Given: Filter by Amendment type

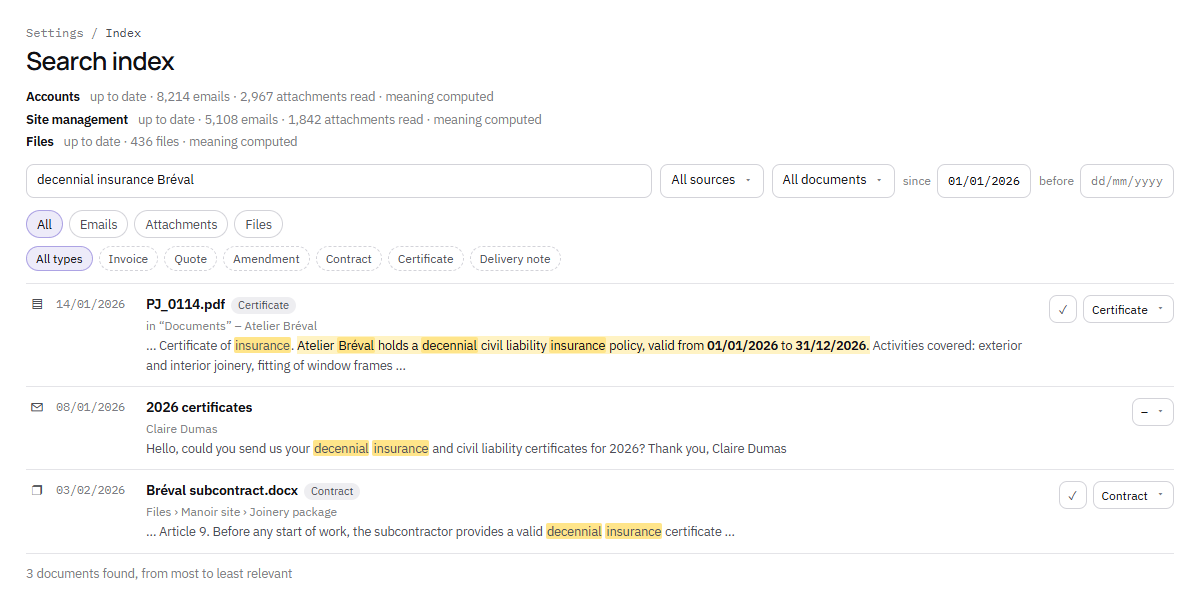Looking at the screenshot, I should [x=266, y=259].
